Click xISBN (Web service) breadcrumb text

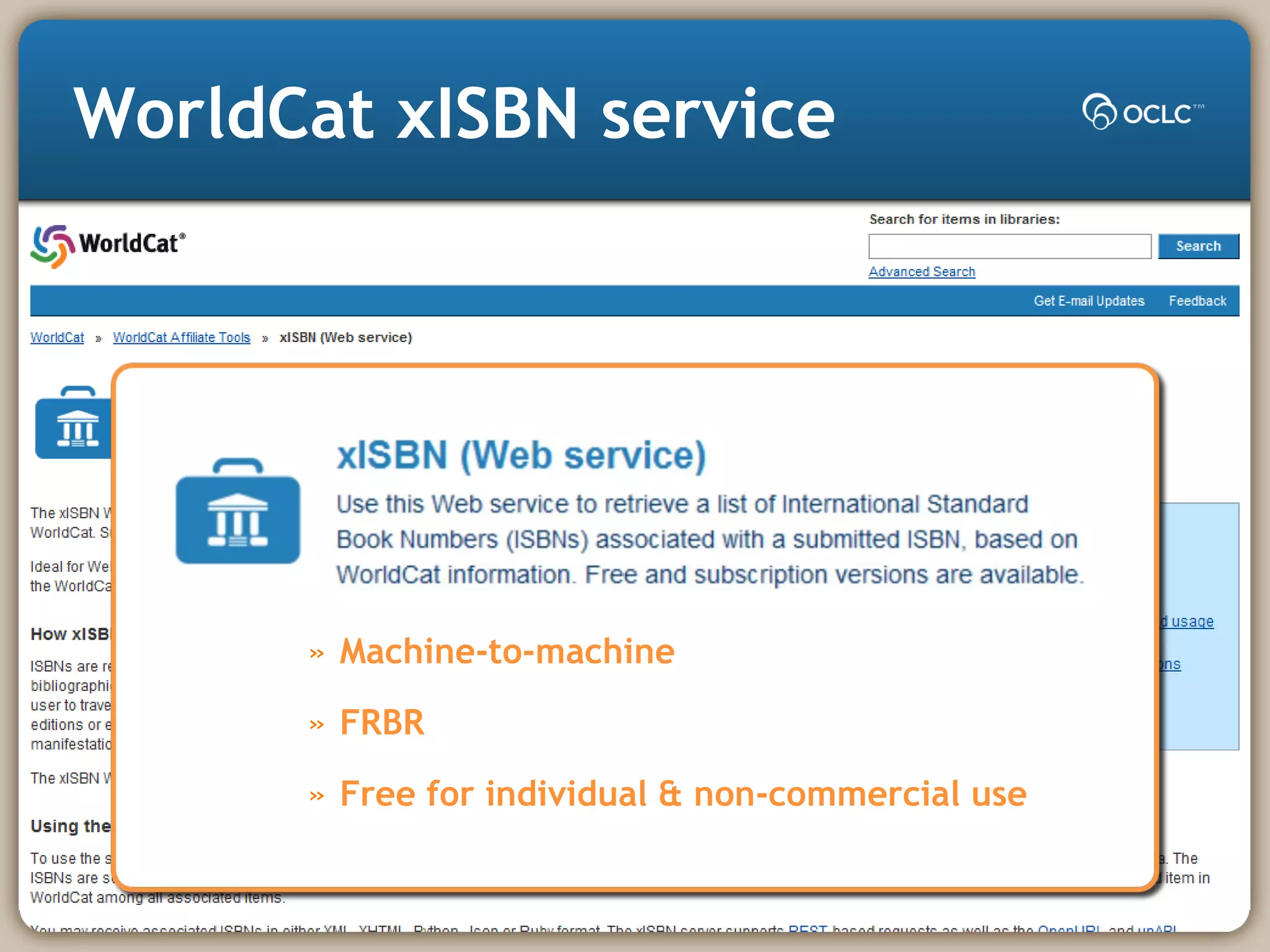[x=345, y=337]
